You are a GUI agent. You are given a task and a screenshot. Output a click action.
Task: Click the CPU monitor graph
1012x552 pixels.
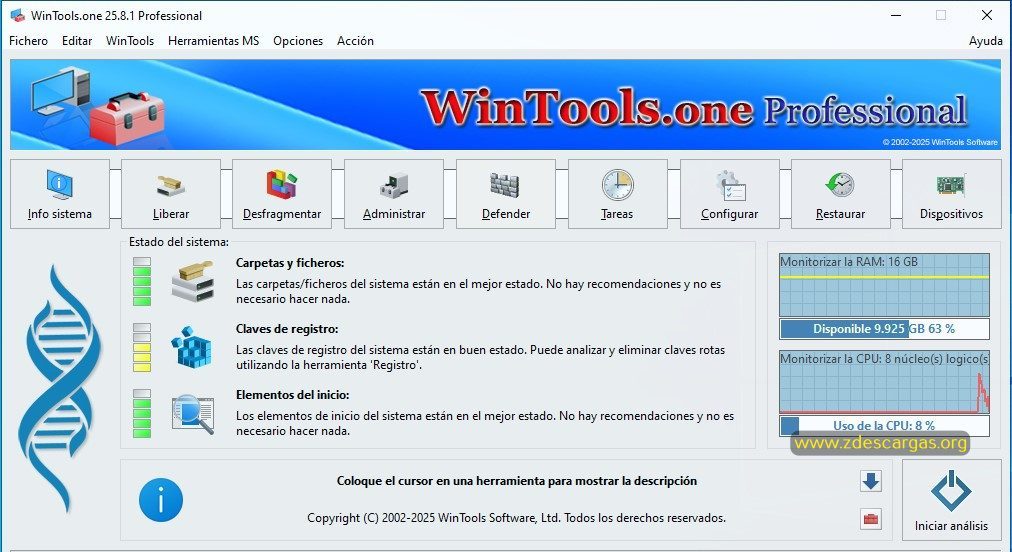[x=884, y=382]
